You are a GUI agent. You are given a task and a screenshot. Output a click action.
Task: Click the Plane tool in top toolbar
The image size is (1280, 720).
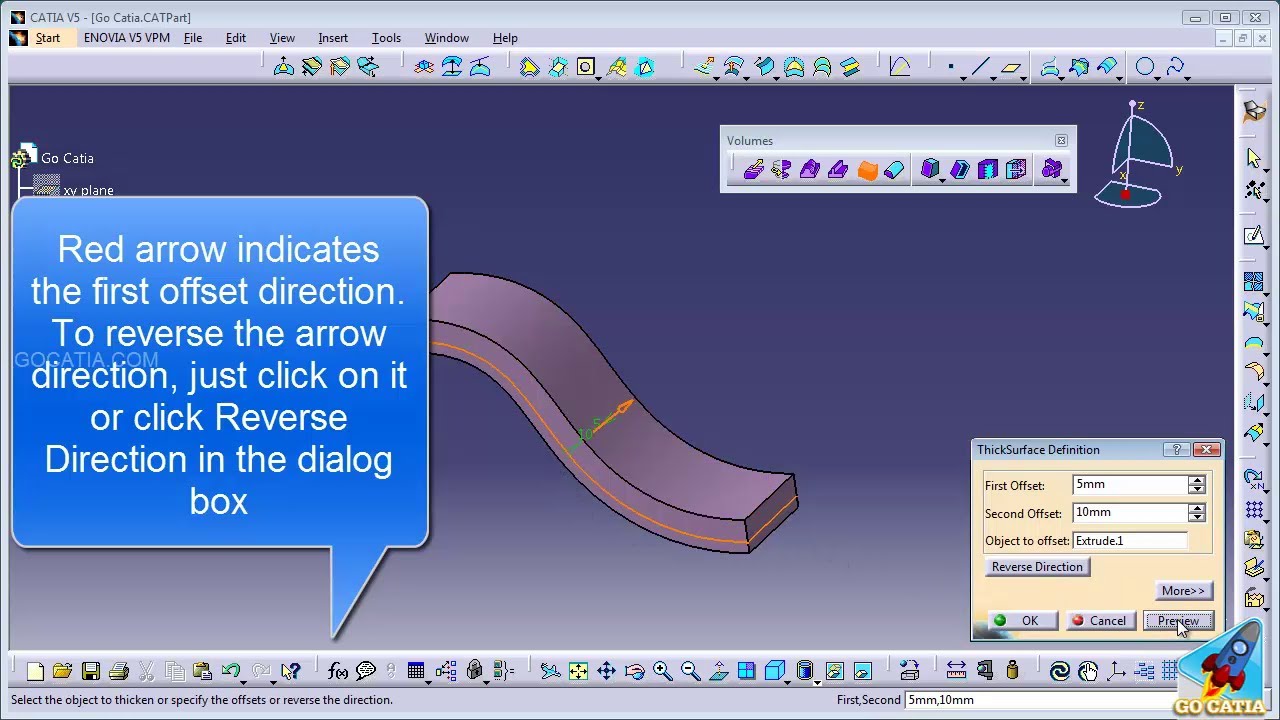click(x=1010, y=67)
